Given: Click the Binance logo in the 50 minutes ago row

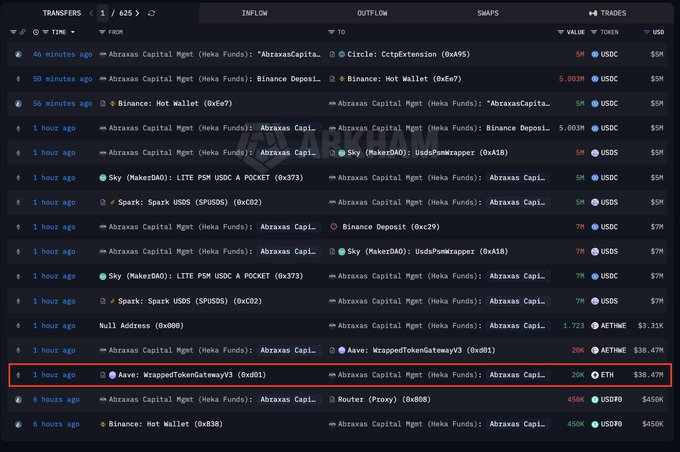Looking at the screenshot, I should tap(342, 79).
